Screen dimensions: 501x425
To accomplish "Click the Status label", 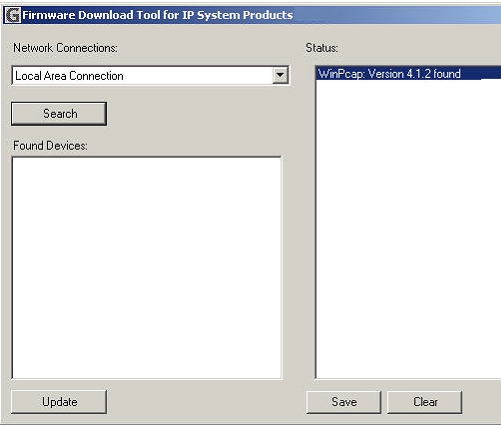I will tap(322, 48).
